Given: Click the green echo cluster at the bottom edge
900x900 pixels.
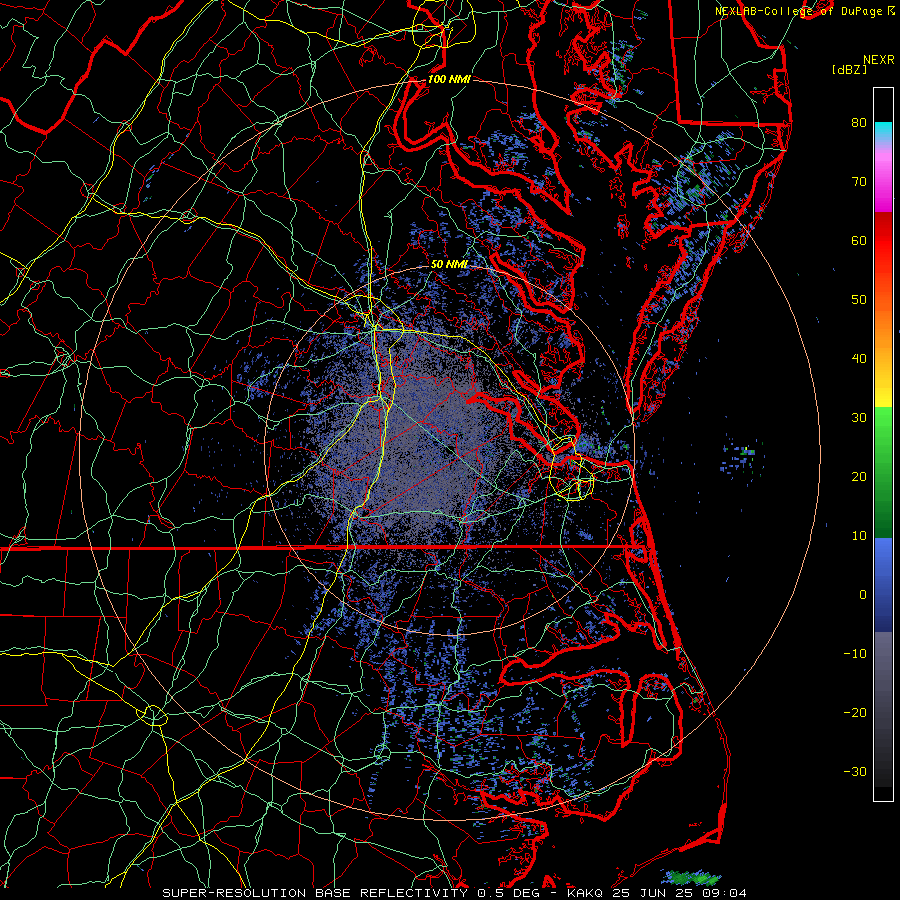Looking at the screenshot, I should click(x=692, y=878).
